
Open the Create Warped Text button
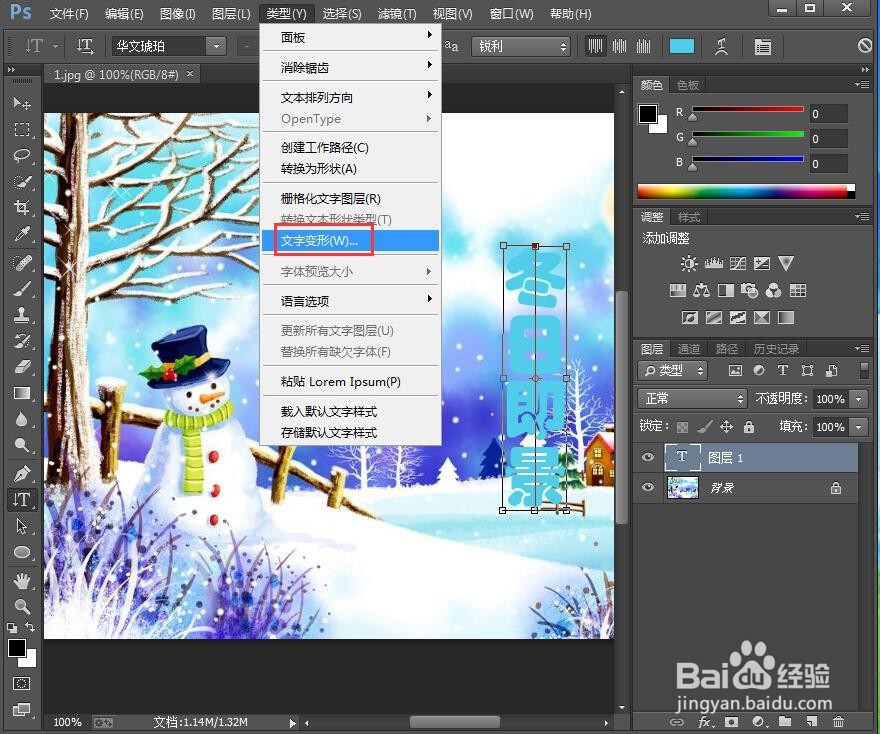pyautogui.click(x=721, y=46)
